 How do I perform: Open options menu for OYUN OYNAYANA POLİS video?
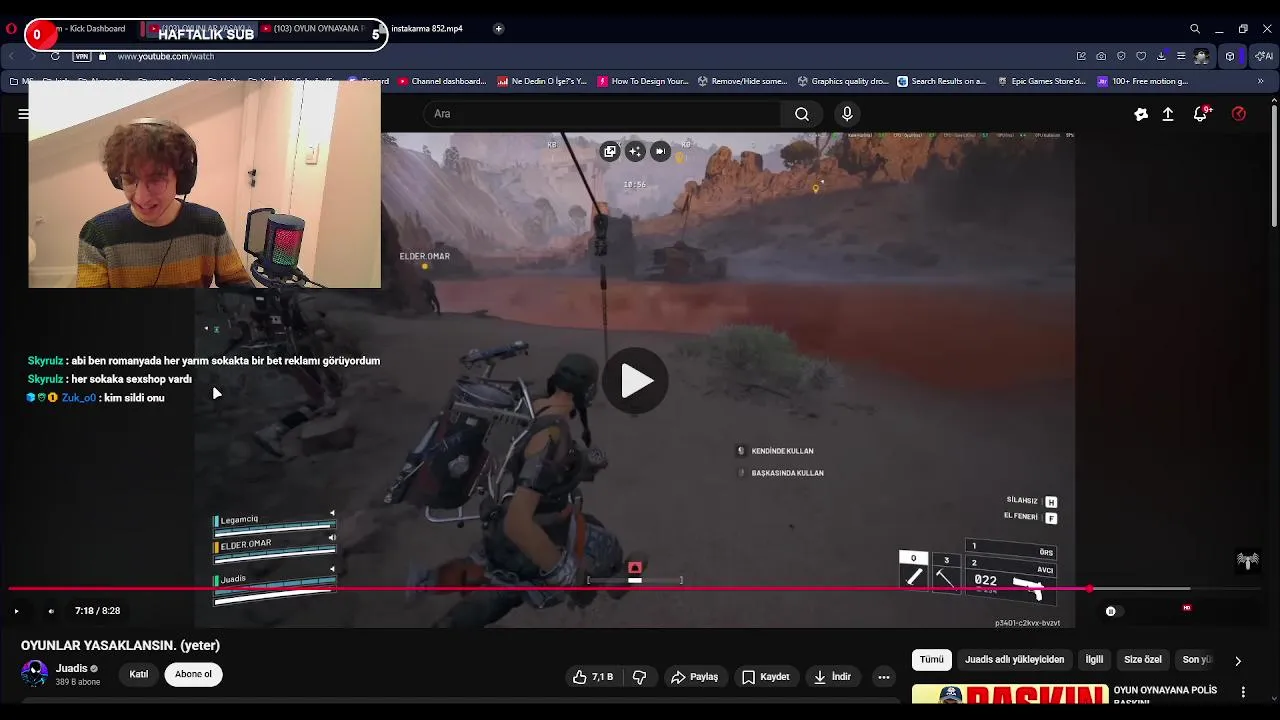tap(1244, 692)
